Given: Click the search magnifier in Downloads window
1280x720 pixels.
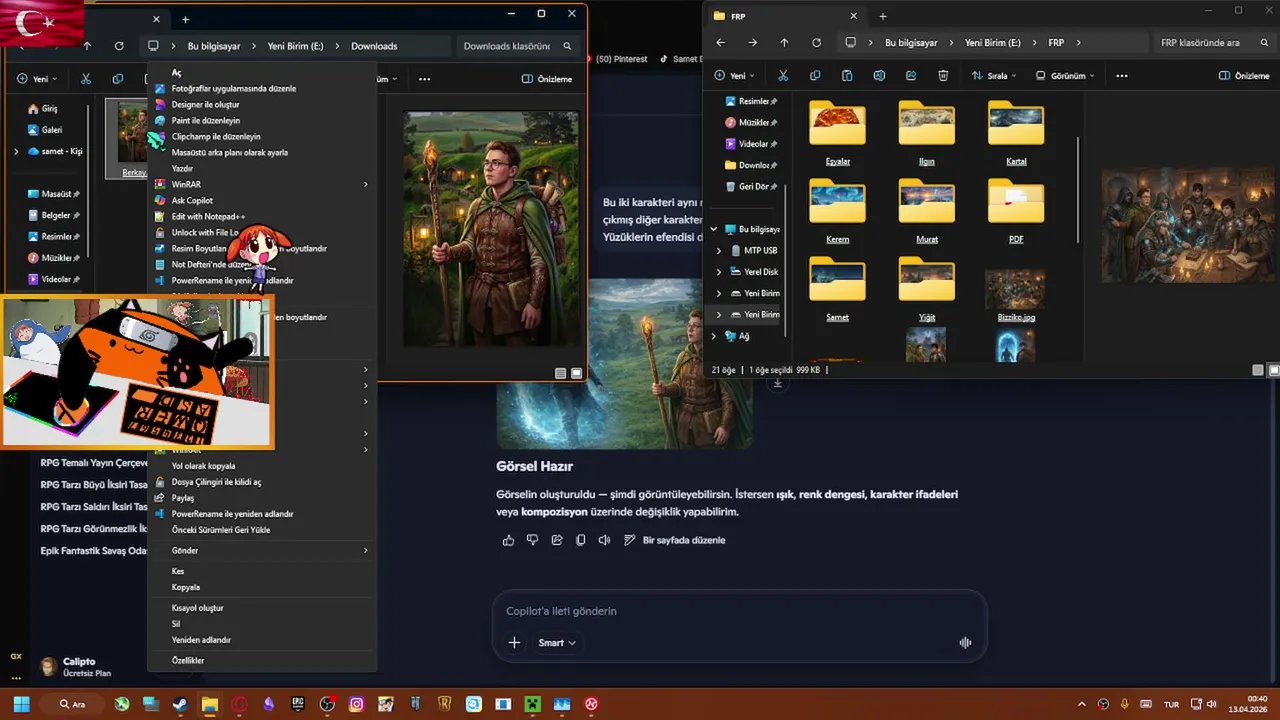Looking at the screenshot, I should pyautogui.click(x=567, y=46).
